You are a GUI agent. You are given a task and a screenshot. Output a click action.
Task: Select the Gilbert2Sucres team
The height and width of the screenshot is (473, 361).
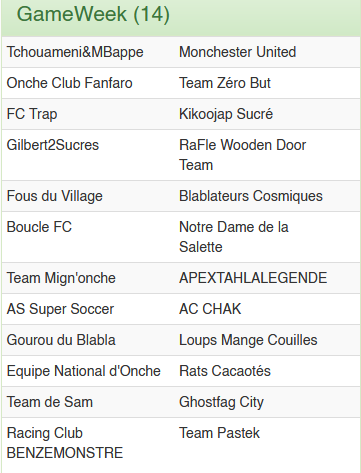point(53,145)
